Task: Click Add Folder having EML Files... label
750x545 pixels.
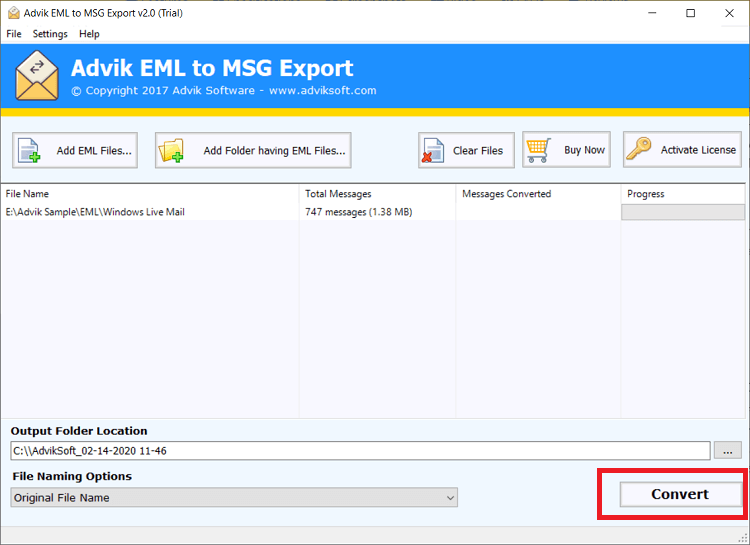Action: [274, 151]
